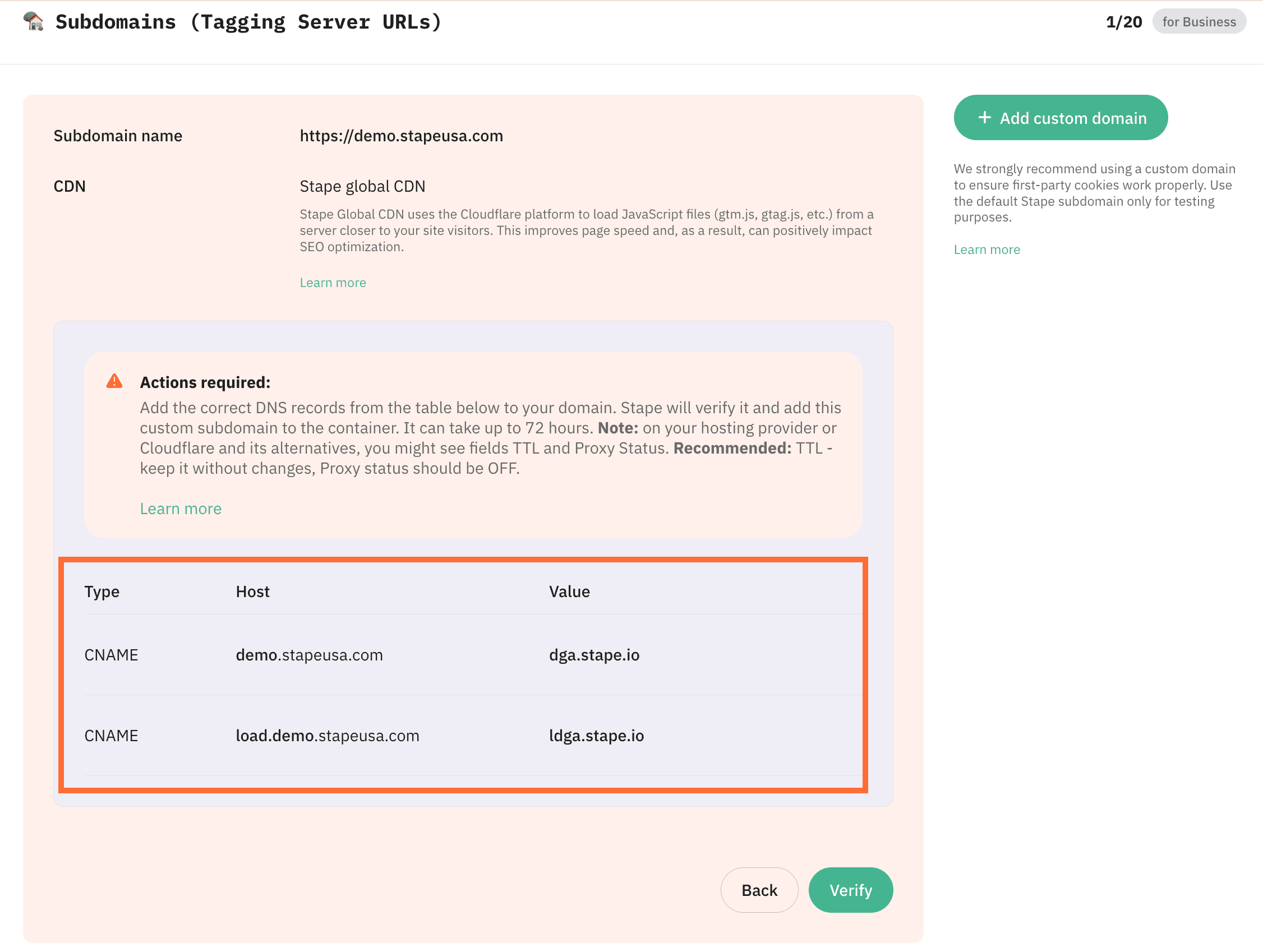Click the load.demo.stapeusa.com host cell

pos(327,736)
